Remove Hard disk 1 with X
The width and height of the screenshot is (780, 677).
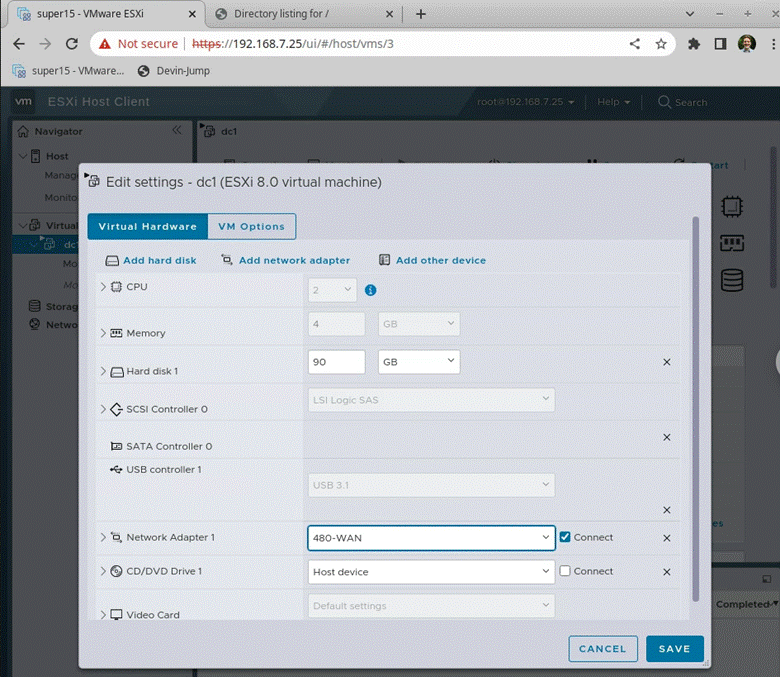tap(667, 362)
